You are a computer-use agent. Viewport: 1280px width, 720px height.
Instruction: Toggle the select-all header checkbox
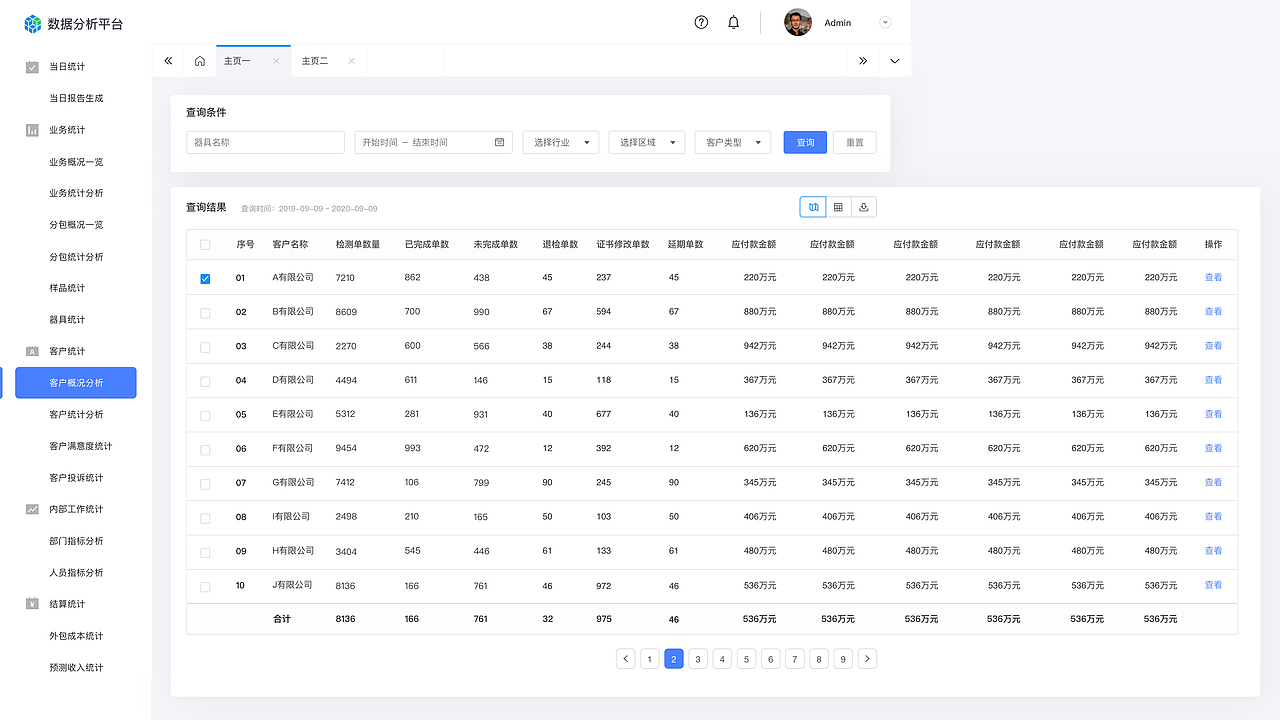(205, 244)
